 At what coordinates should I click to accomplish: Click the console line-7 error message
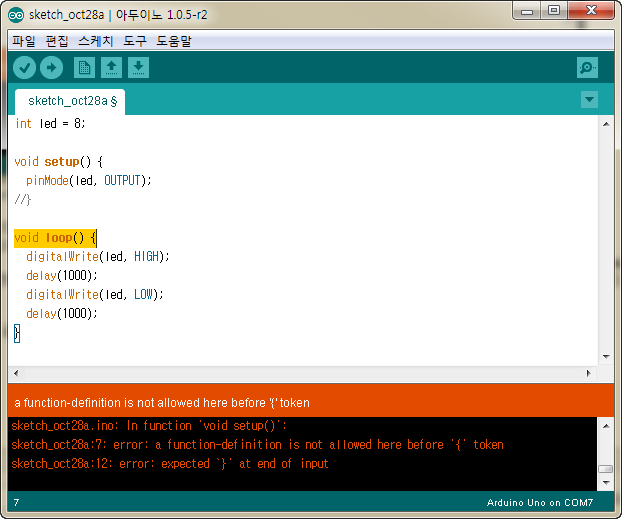point(257,445)
